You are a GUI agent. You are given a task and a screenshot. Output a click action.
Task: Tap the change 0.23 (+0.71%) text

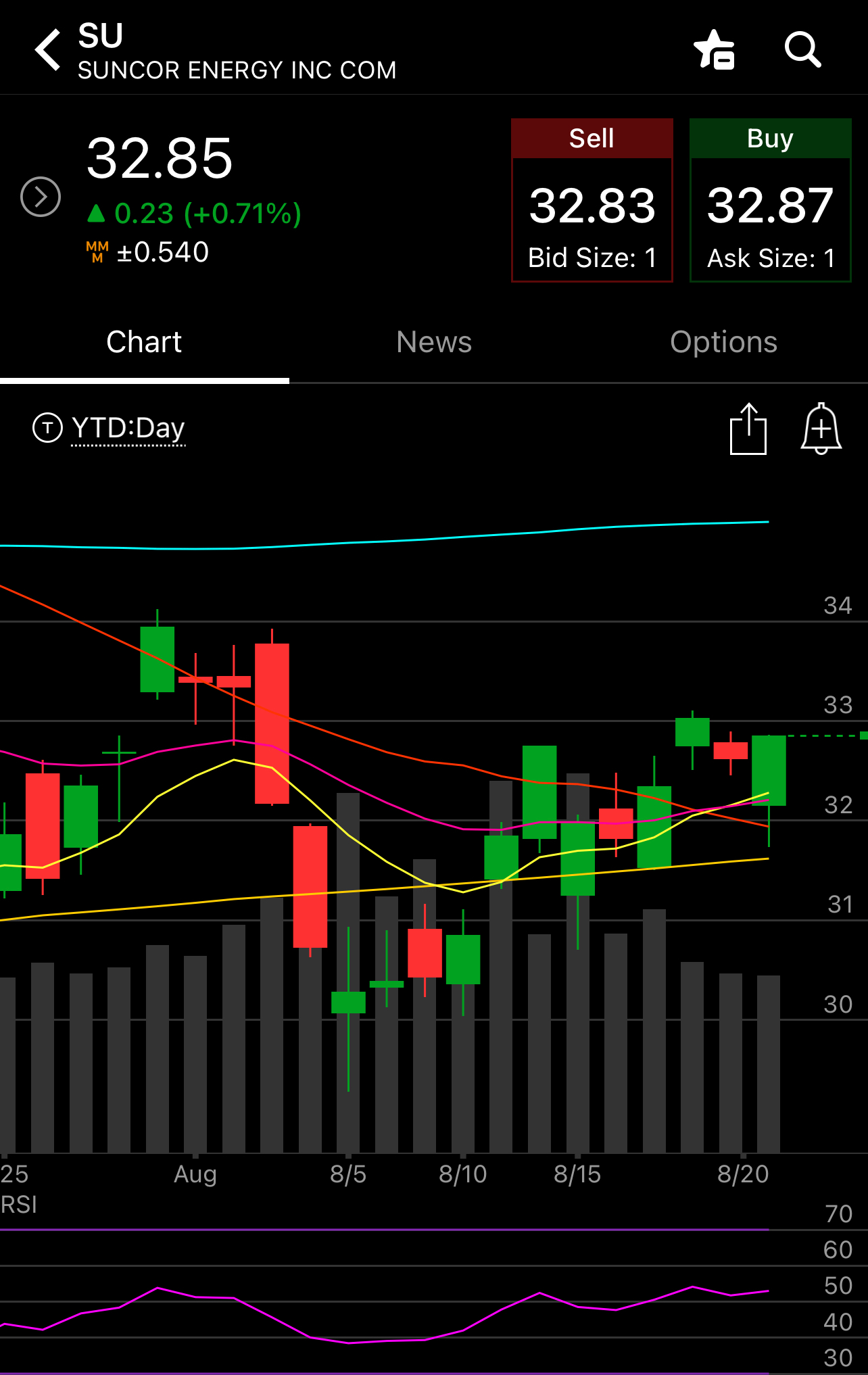(194, 214)
